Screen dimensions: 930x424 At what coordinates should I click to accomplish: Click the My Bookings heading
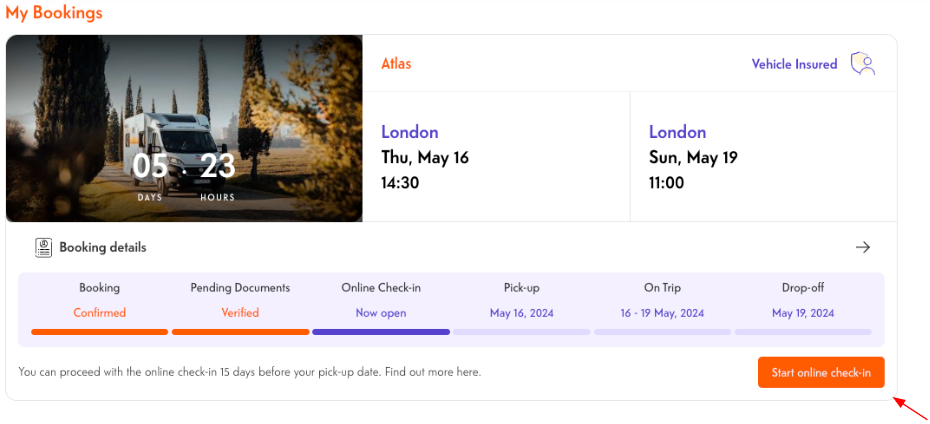[54, 13]
